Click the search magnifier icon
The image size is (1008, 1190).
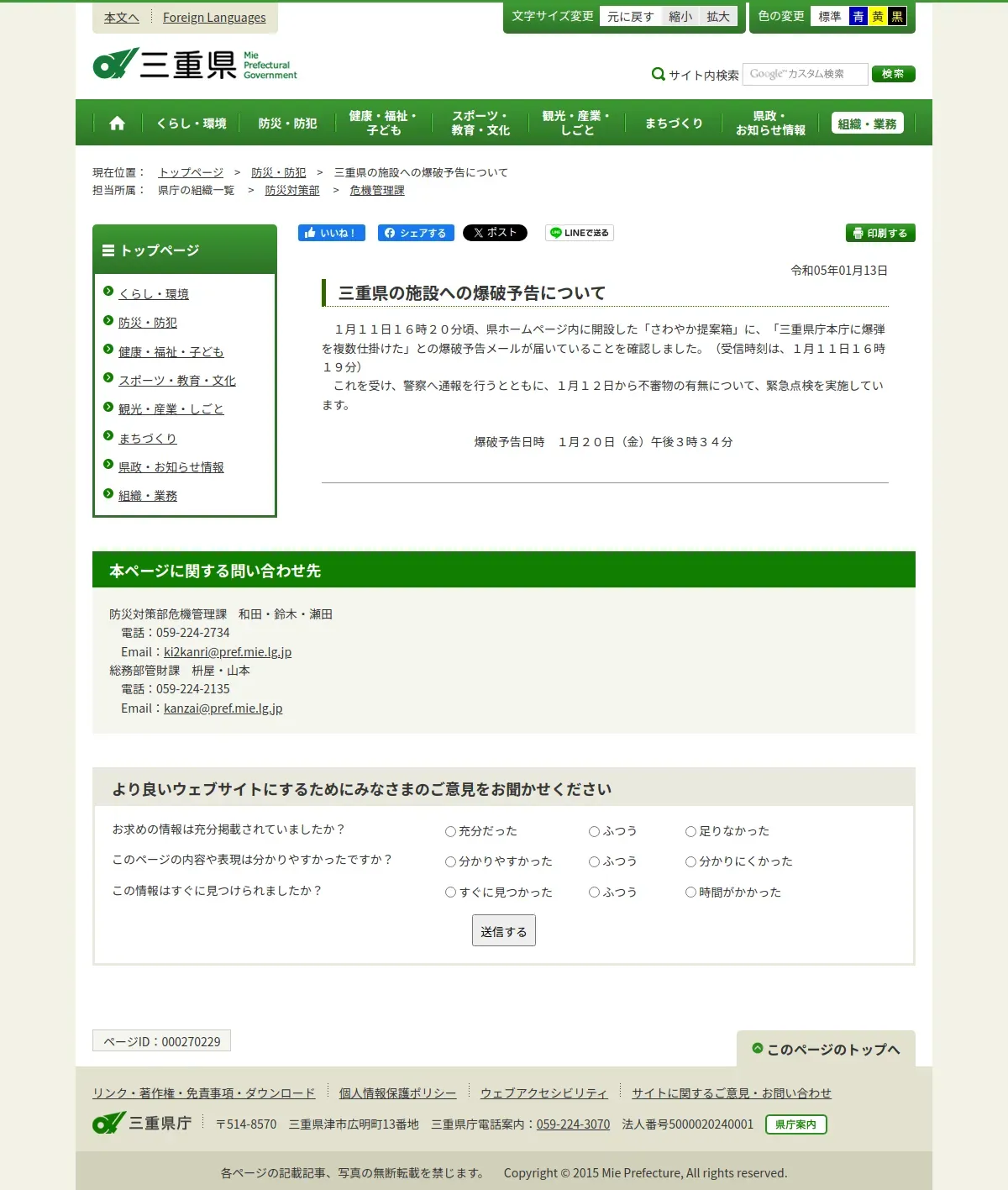point(659,74)
